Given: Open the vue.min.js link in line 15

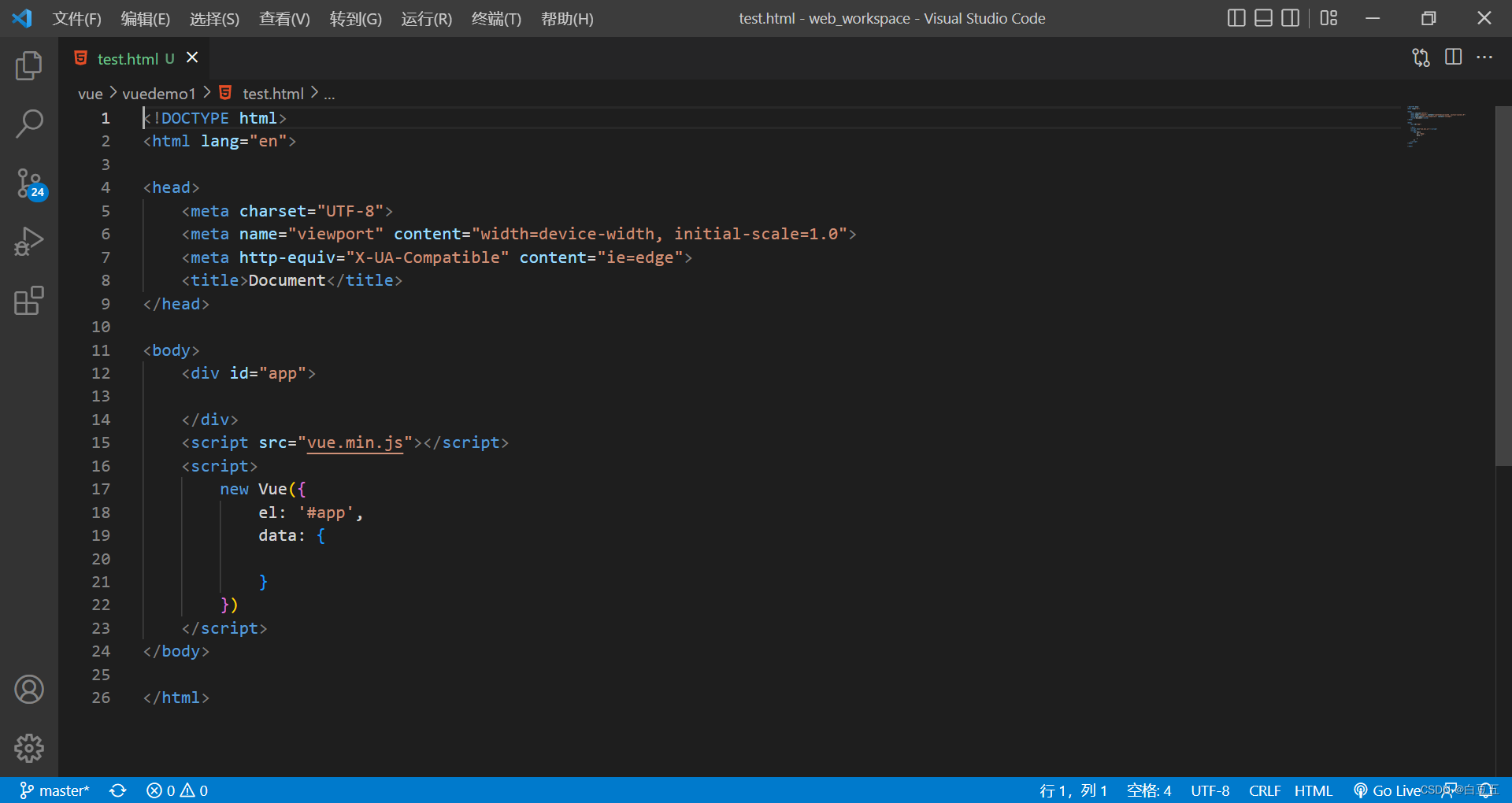Looking at the screenshot, I should point(354,442).
